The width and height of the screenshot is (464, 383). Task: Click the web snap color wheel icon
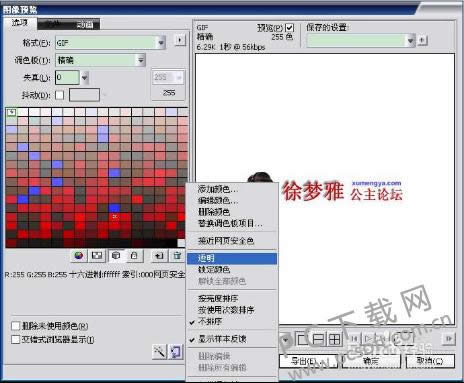pos(79,256)
